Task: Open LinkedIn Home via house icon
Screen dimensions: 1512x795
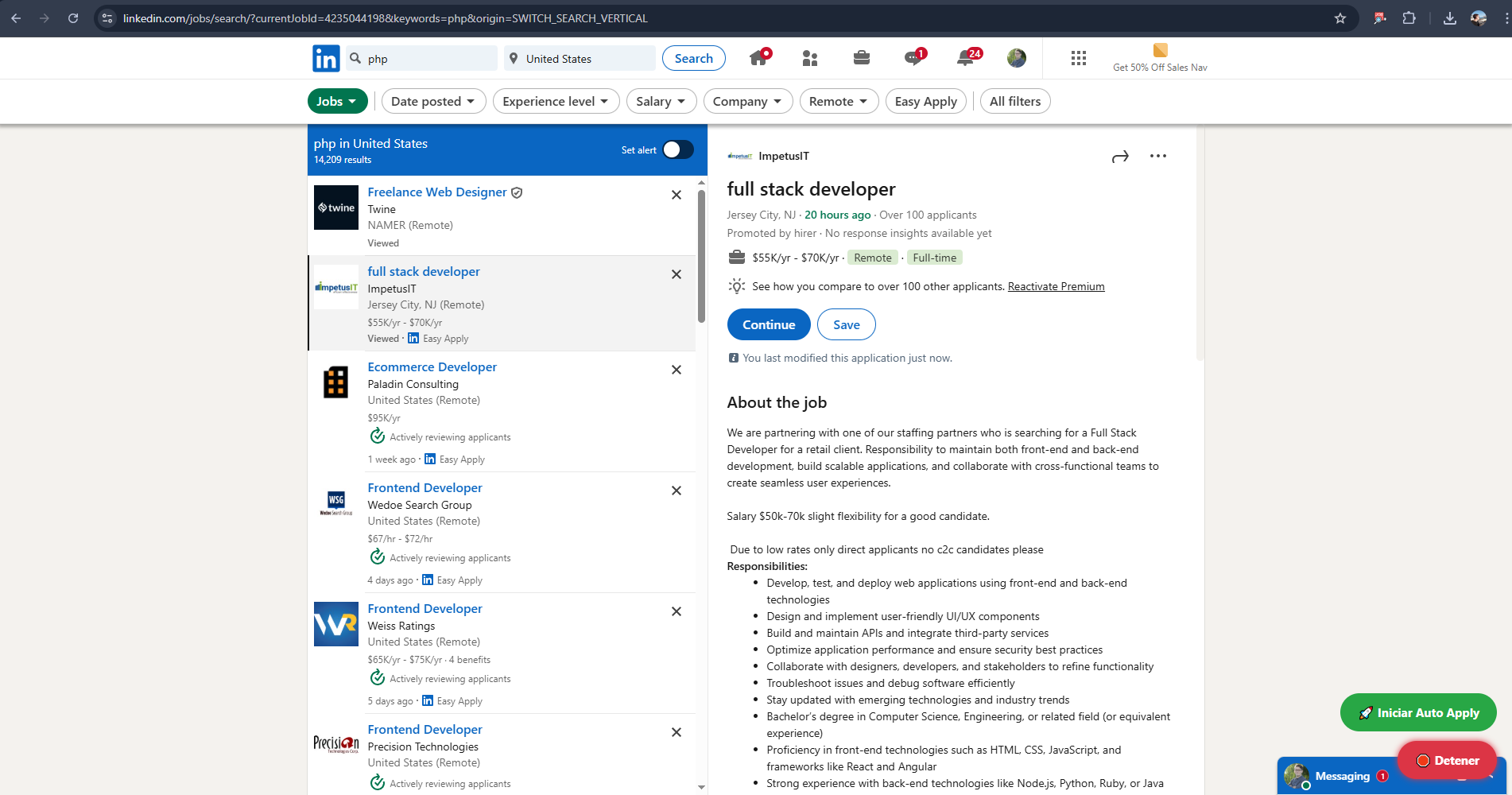Action: click(x=758, y=58)
